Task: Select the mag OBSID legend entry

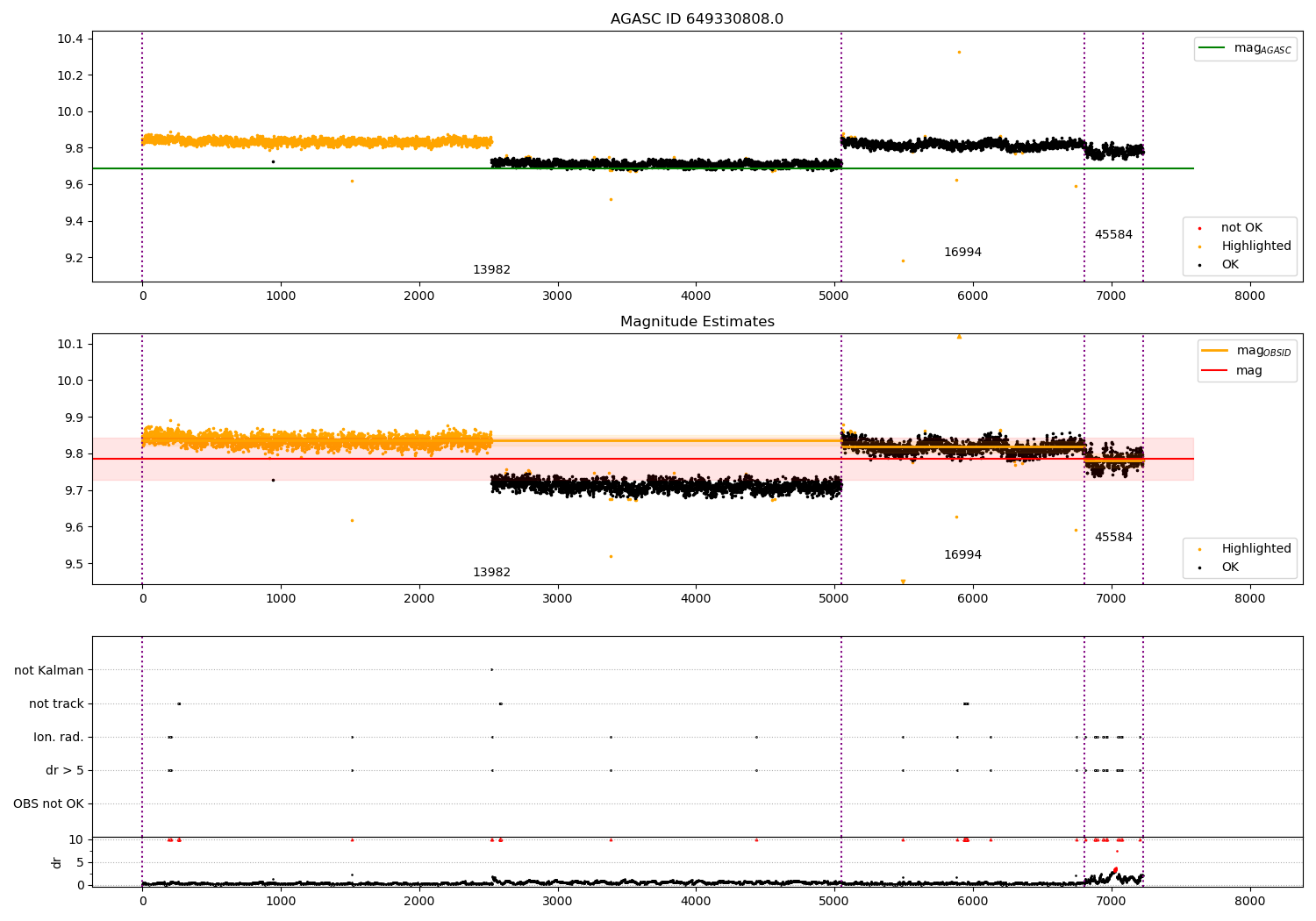Action: [x=1247, y=351]
